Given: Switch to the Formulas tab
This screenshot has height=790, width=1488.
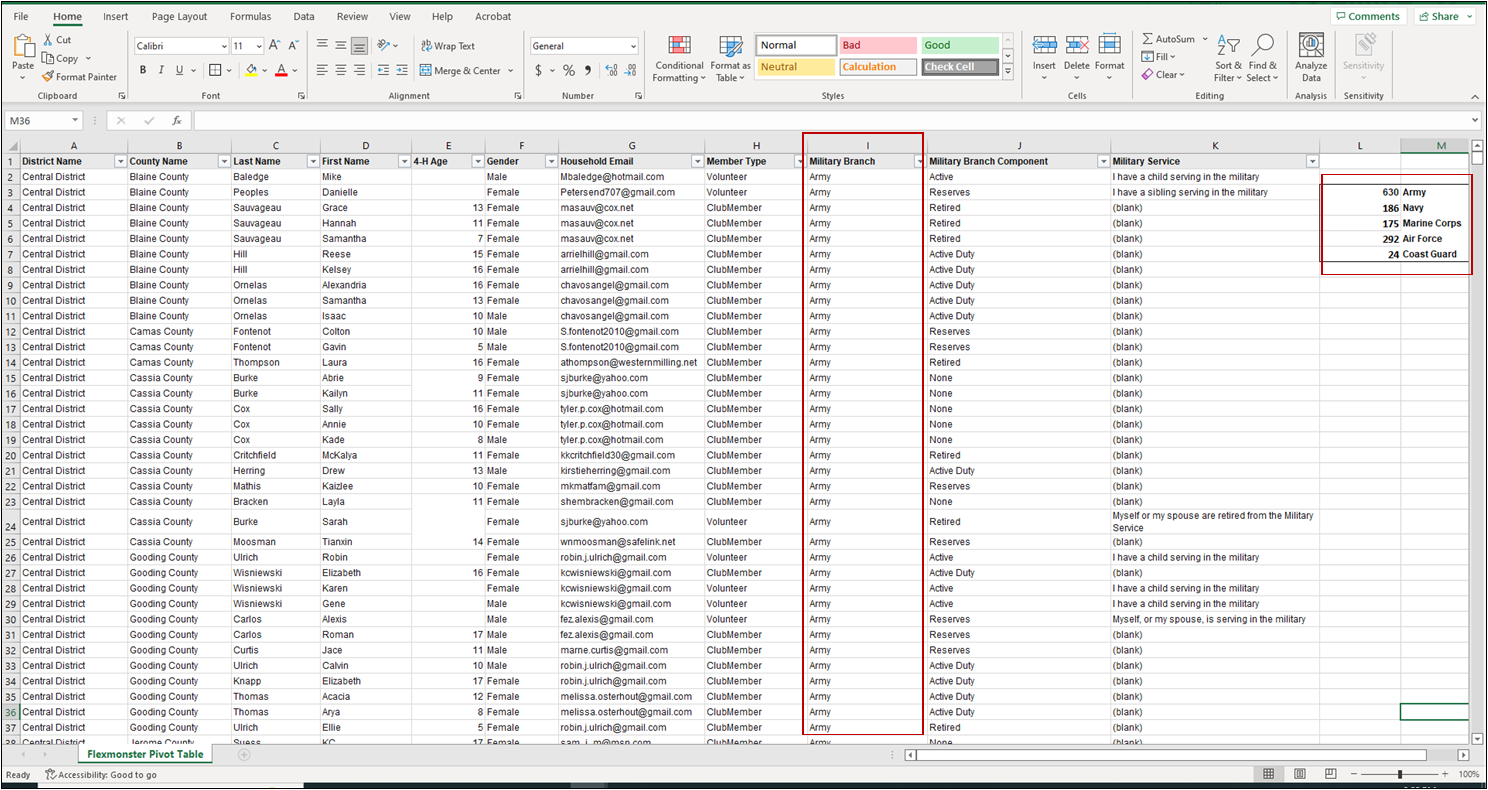Looking at the screenshot, I should [250, 17].
